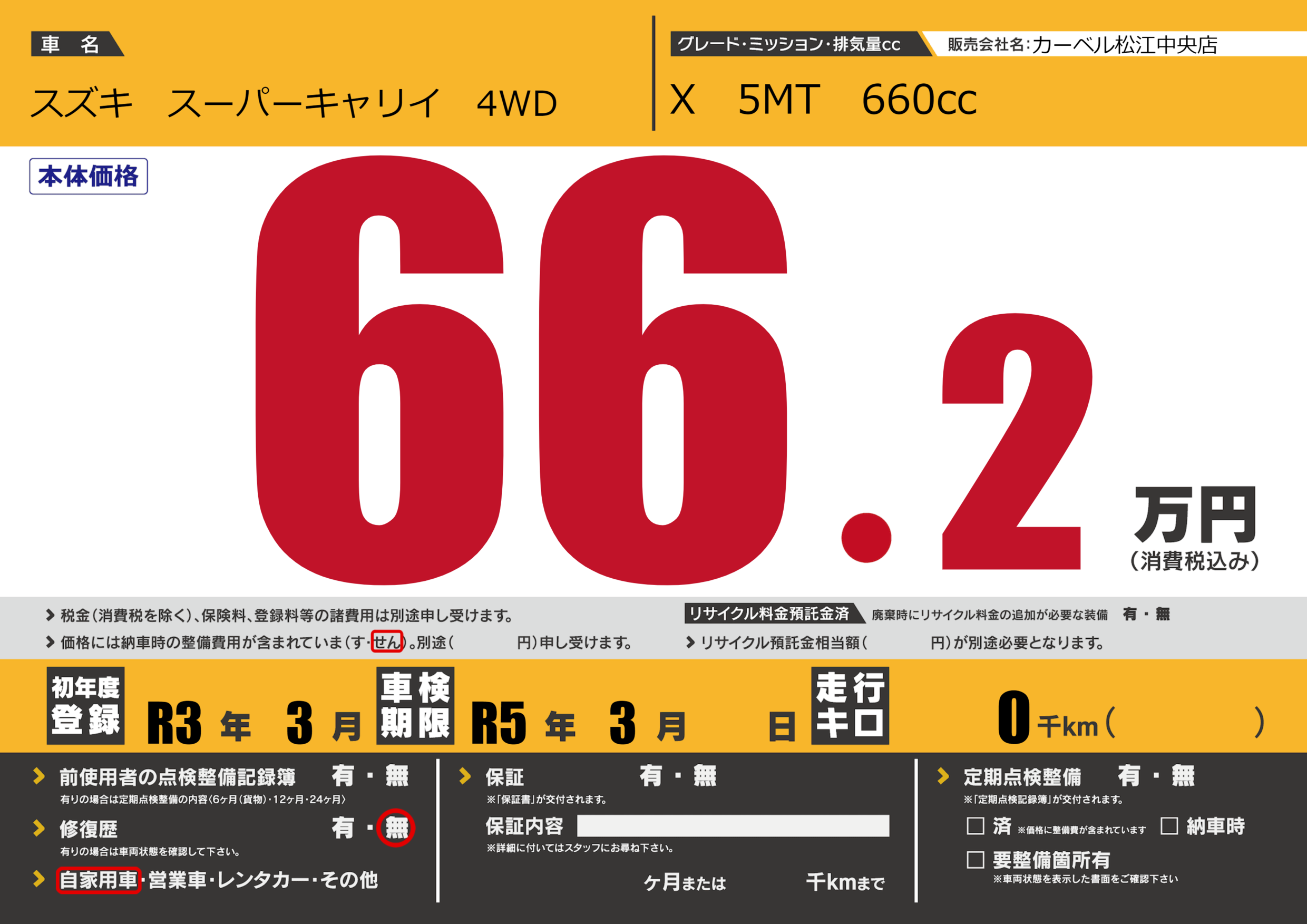Choose 有 in the 保証 row

651,776
